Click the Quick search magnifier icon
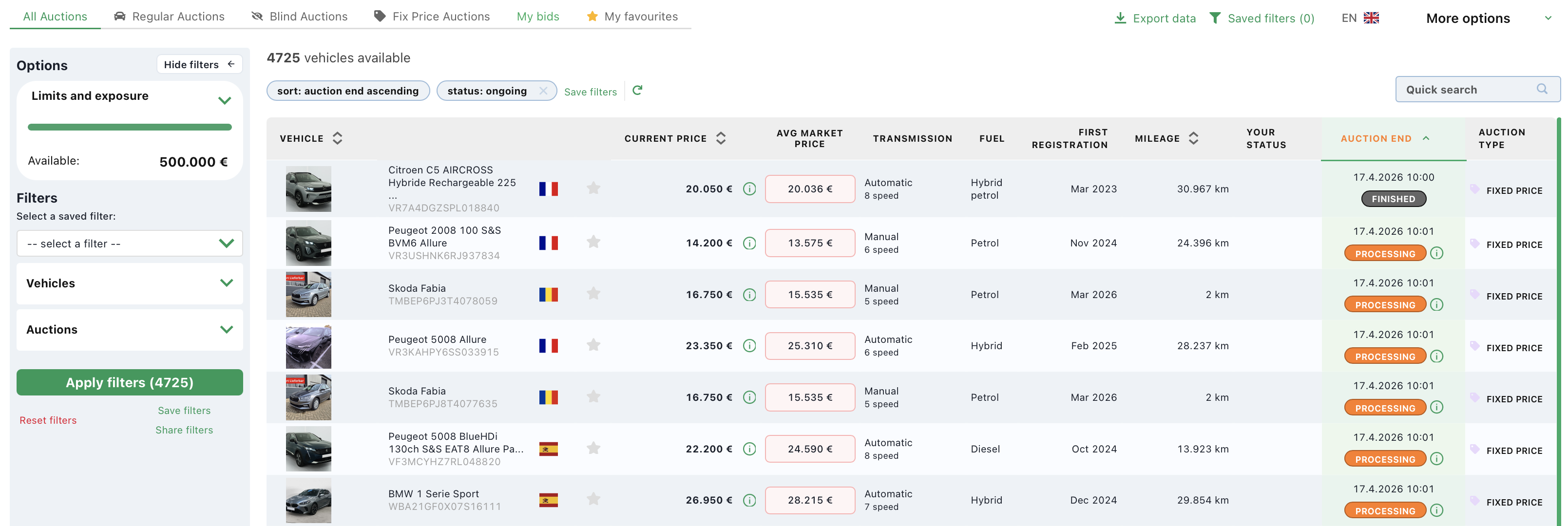 coord(1542,90)
